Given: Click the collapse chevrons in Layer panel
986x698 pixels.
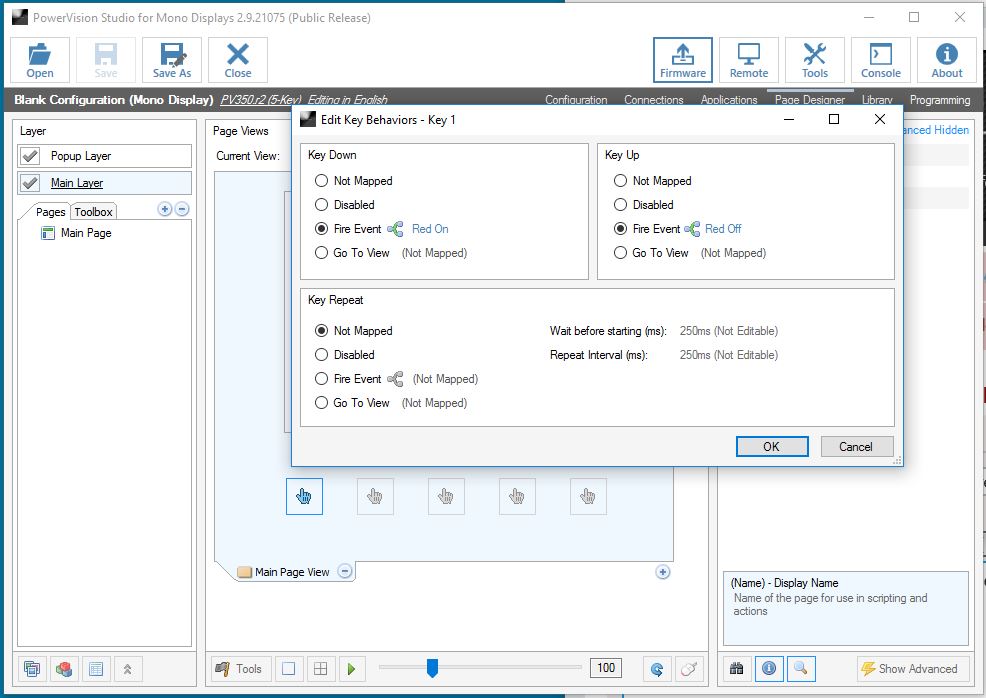Looking at the screenshot, I should pyautogui.click(x=128, y=669).
